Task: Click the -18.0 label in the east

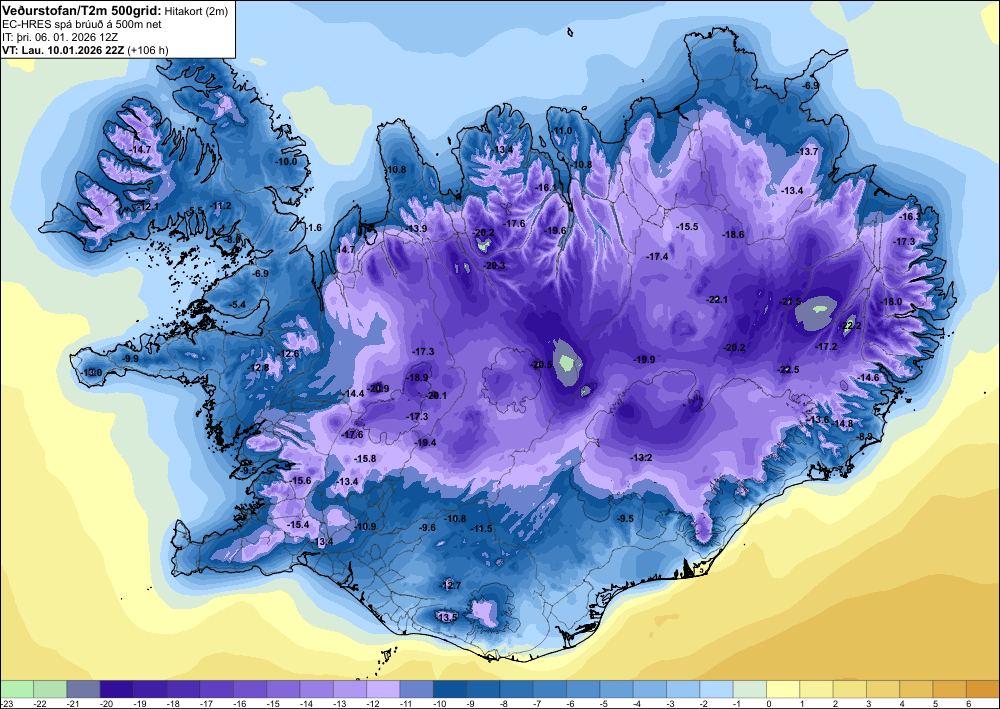Action: pos(892,302)
